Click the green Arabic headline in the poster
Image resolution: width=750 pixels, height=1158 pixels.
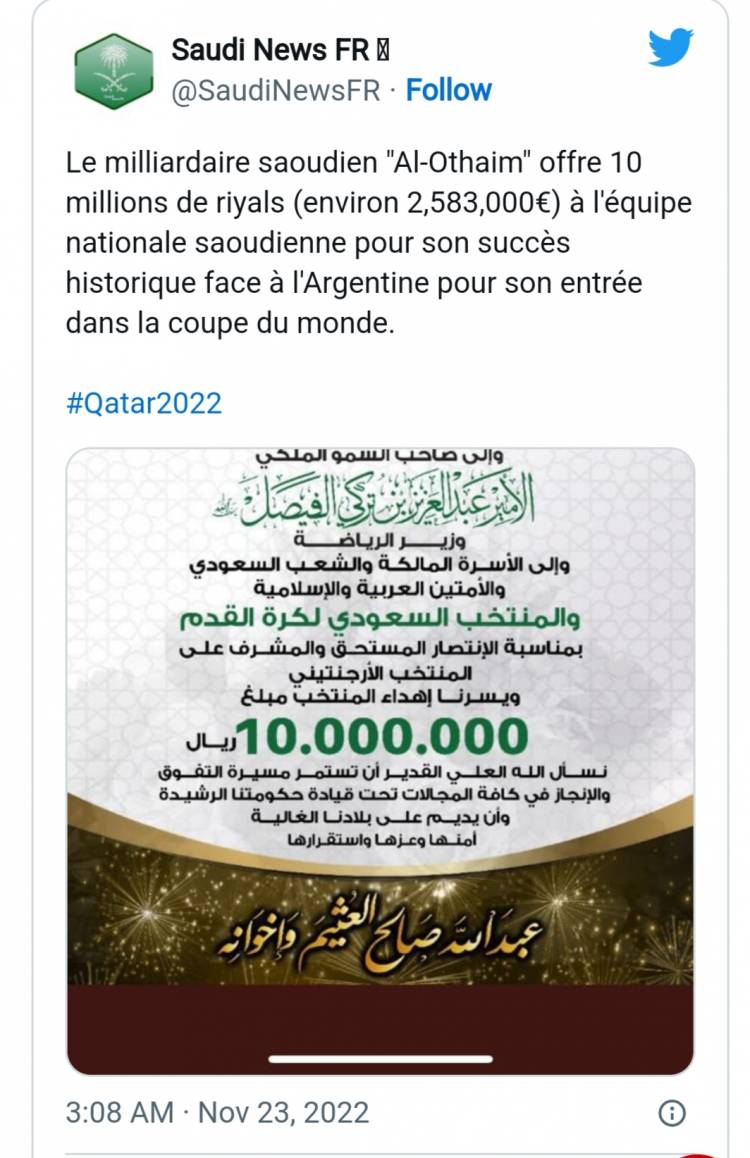pyautogui.click(x=380, y=620)
